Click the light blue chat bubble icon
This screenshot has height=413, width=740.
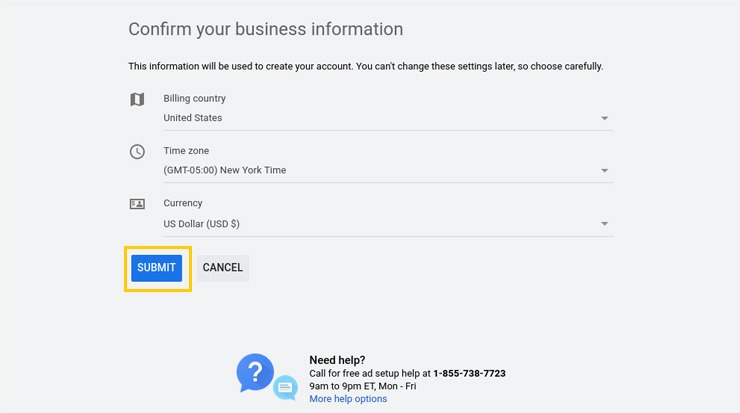286,386
